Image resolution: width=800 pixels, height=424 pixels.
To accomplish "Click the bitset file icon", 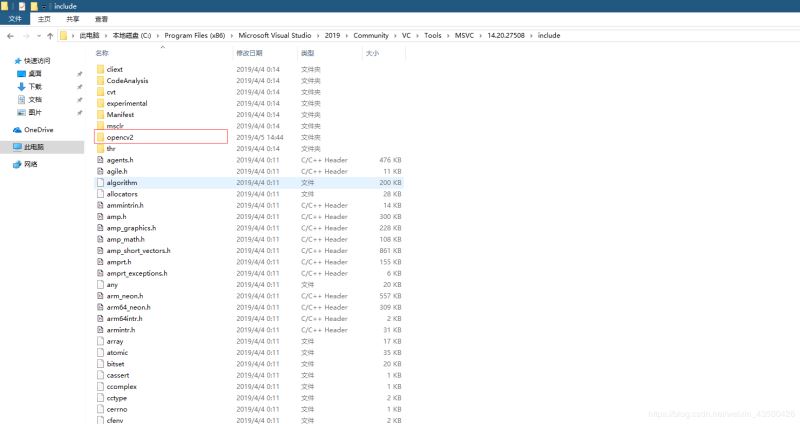I will point(101,364).
